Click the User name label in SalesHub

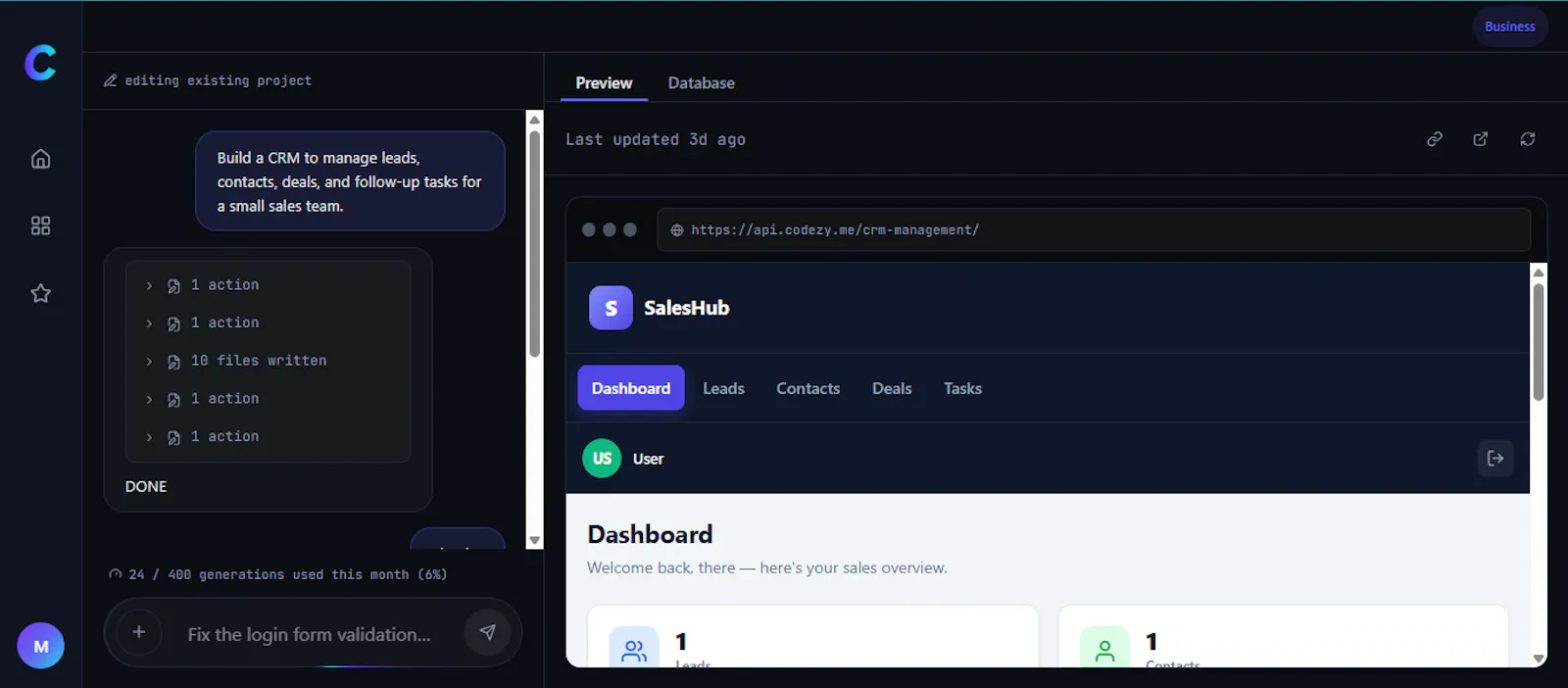648,459
